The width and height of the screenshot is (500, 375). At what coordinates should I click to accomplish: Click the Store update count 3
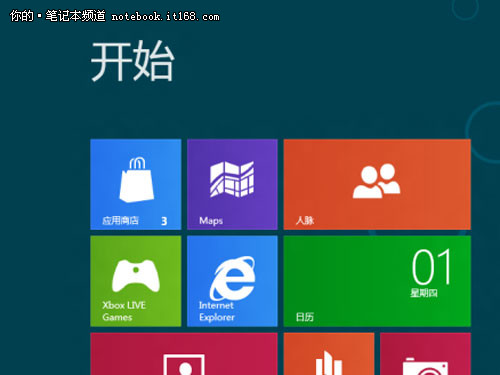[x=164, y=221]
